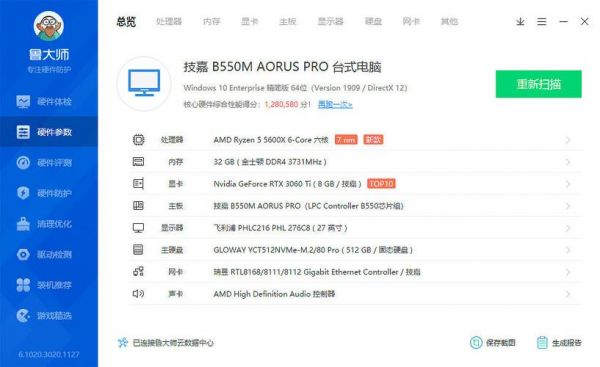Click the 生成报告 text button
Viewport: 600px width, 367px height.
[x=567, y=343]
